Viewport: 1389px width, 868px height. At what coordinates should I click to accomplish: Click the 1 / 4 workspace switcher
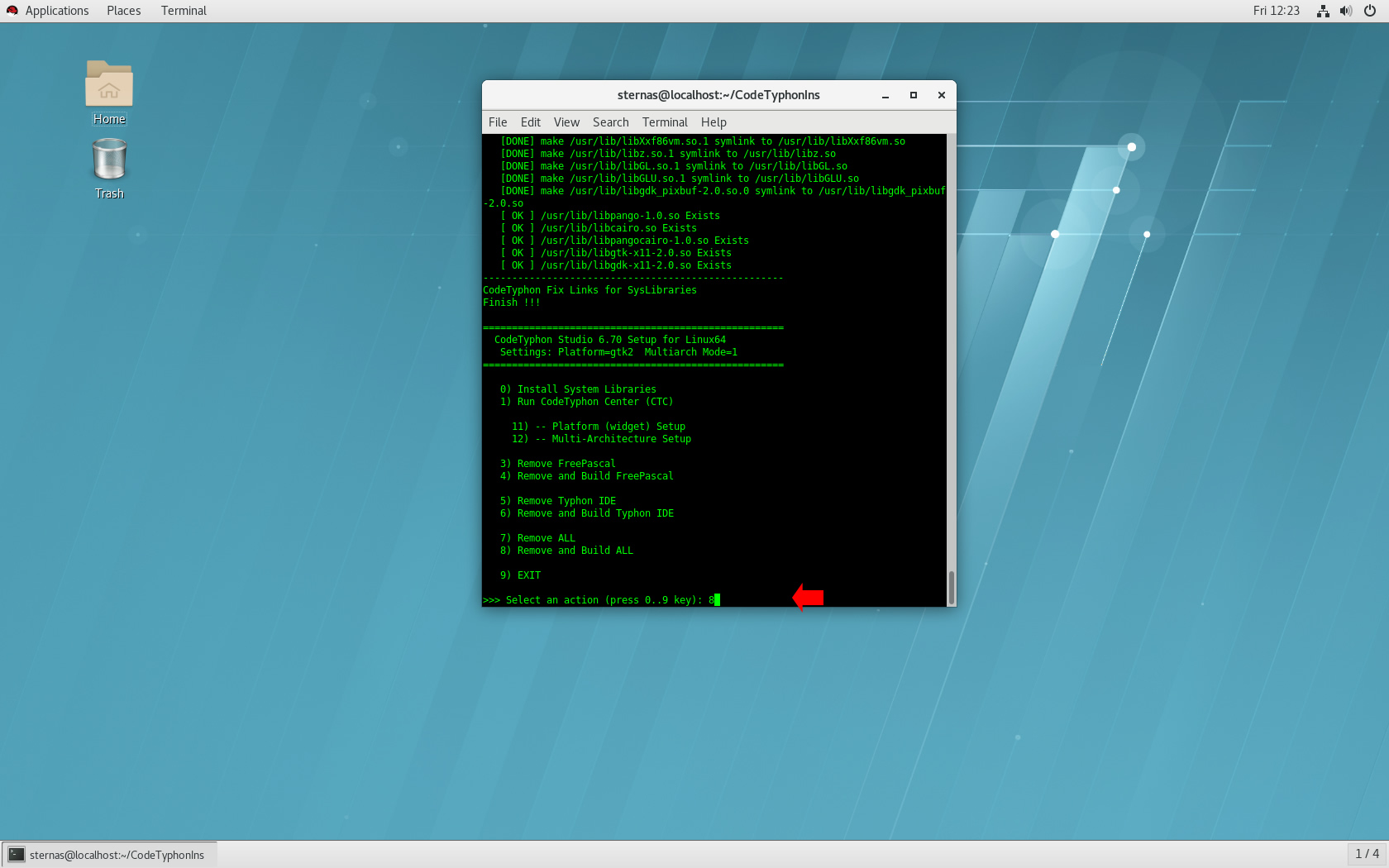(x=1367, y=854)
